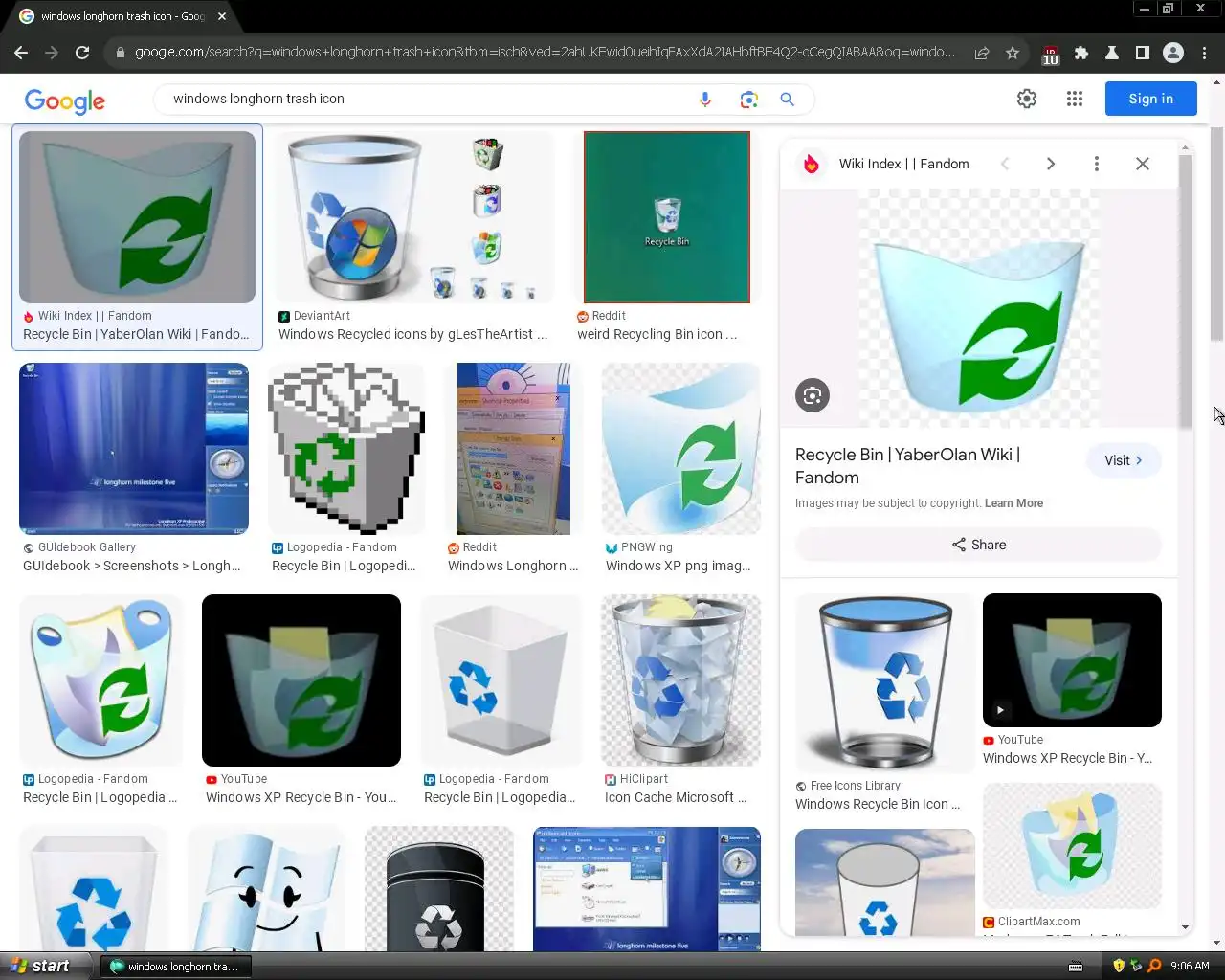Screen dimensions: 1225x980
Task: Open the Reddit weird Recycling Bin icon thumbnail
Action: pyautogui.click(x=667, y=217)
